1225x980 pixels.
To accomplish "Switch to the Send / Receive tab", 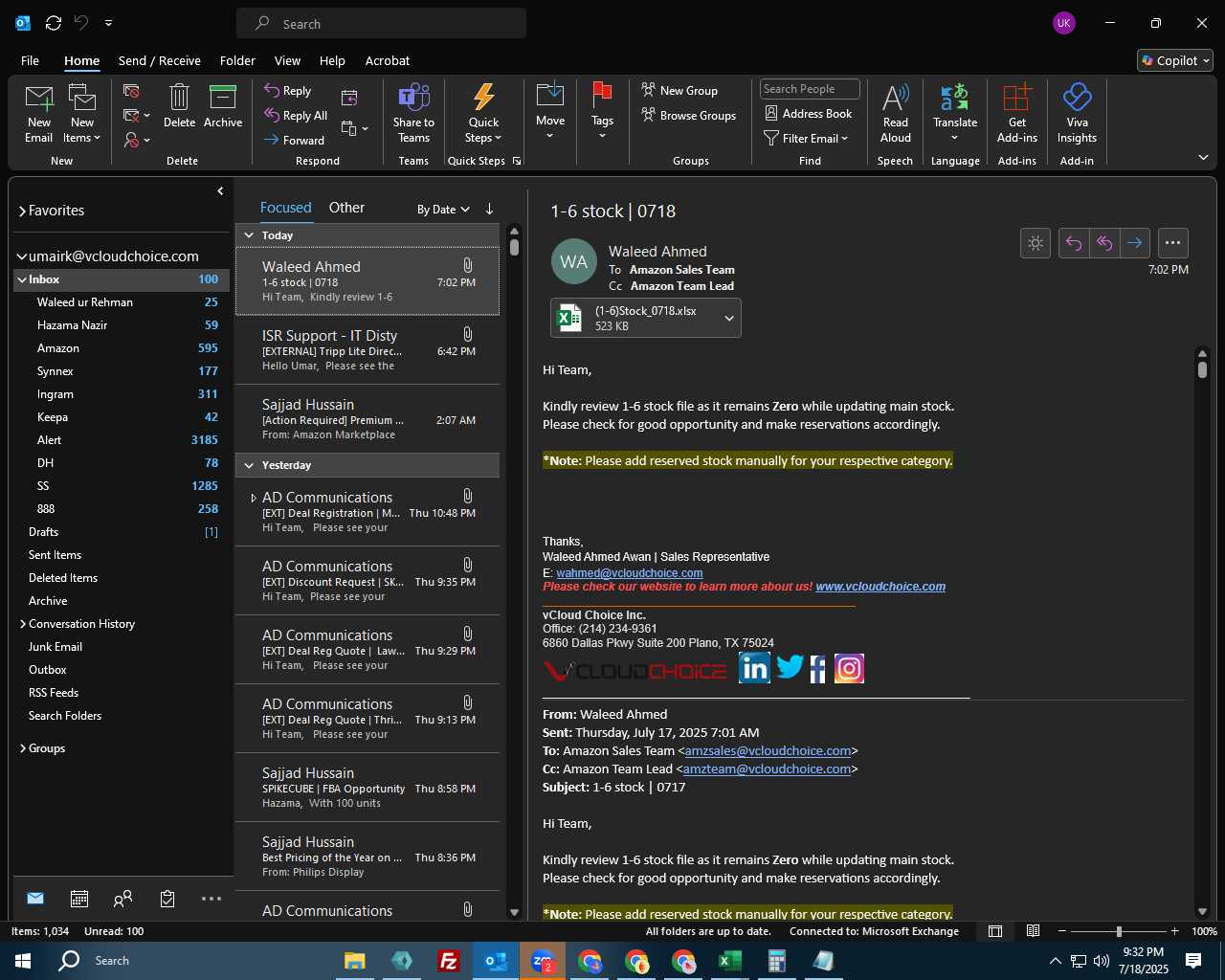I will coord(160,60).
